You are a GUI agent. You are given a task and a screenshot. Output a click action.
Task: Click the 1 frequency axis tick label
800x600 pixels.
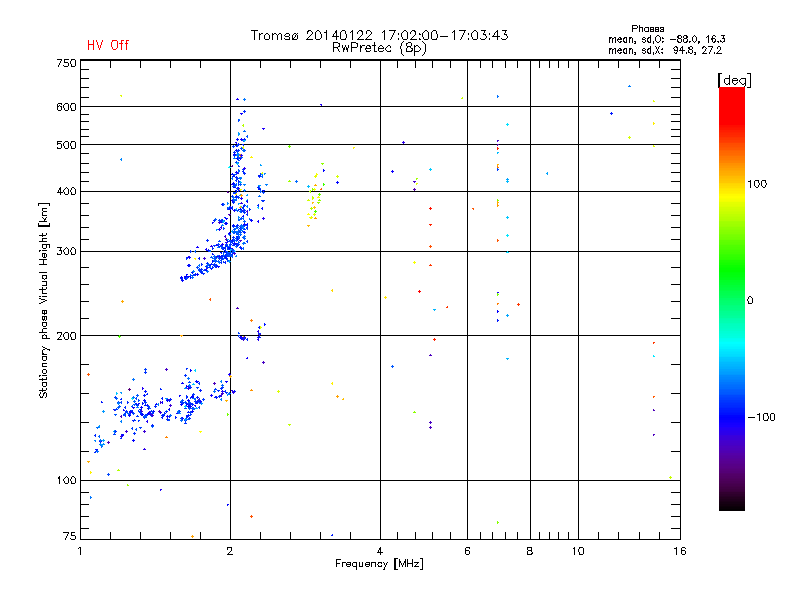coord(81,551)
